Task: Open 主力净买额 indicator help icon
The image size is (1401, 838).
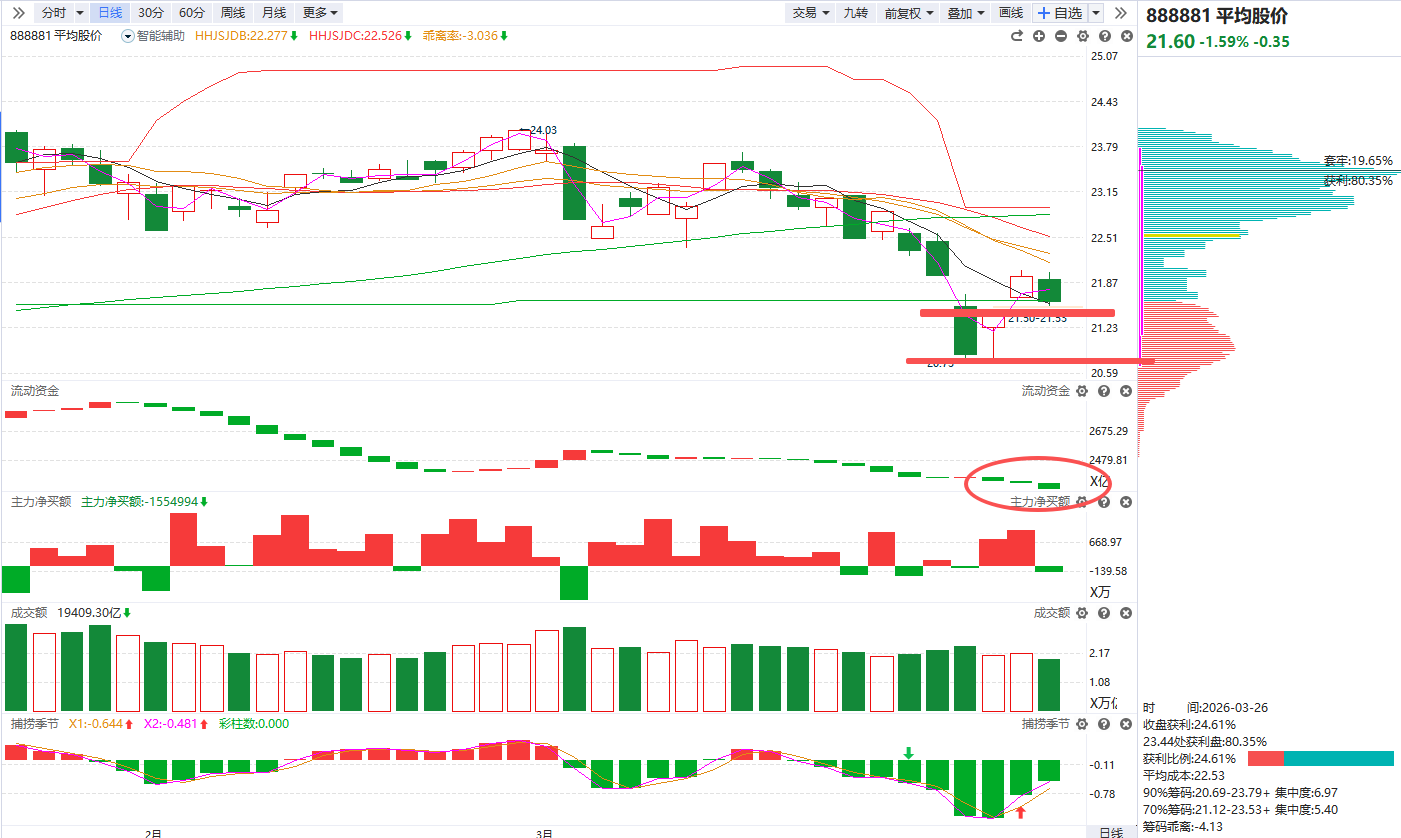Action: (1103, 502)
